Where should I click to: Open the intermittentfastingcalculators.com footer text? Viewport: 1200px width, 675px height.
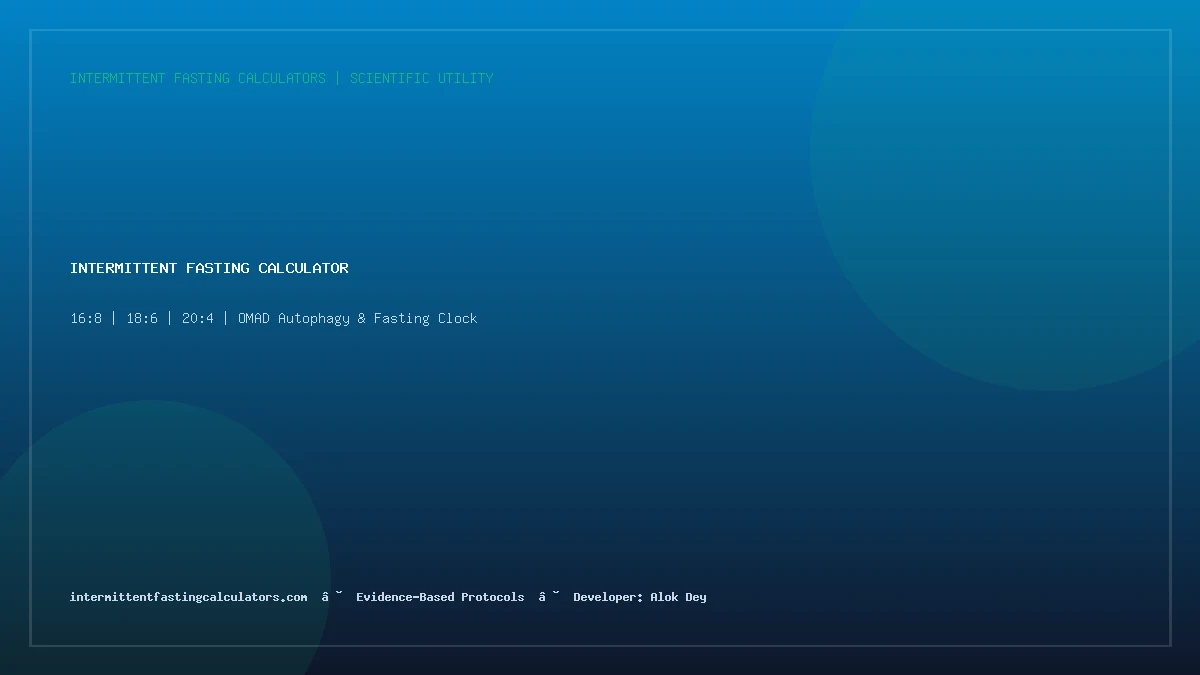pos(189,597)
